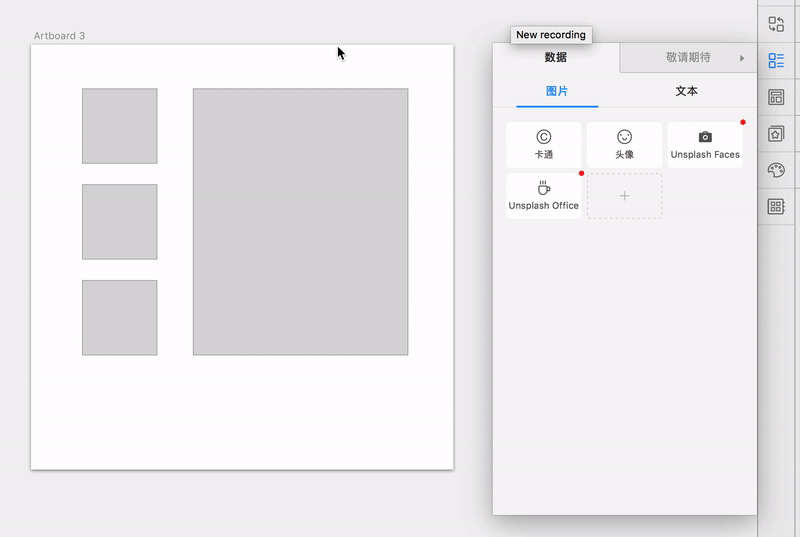The image size is (800, 537).
Task: Switch to the 数据 tab
Action: point(556,58)
